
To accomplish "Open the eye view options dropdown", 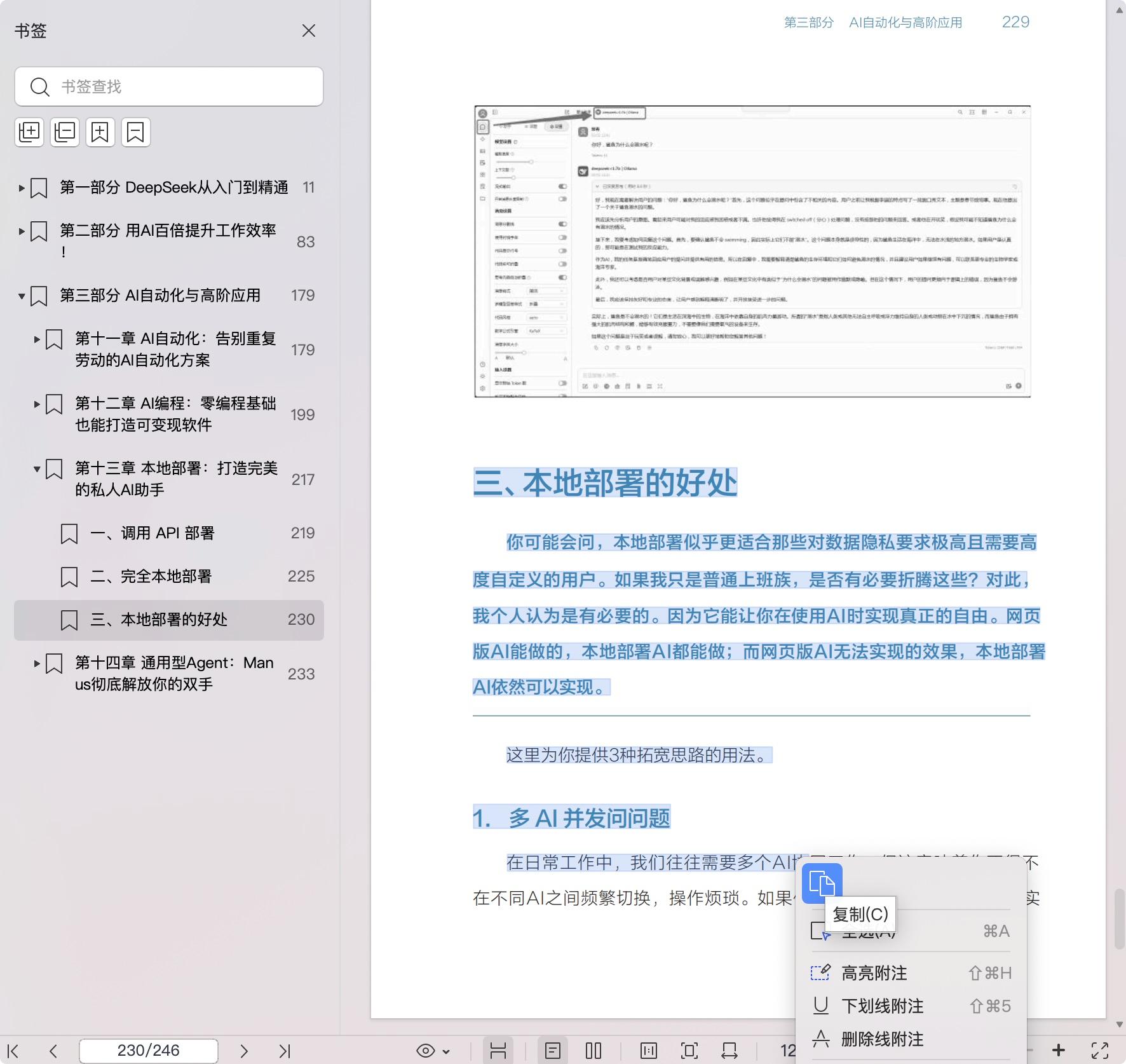I will [x=431, y=1051].
